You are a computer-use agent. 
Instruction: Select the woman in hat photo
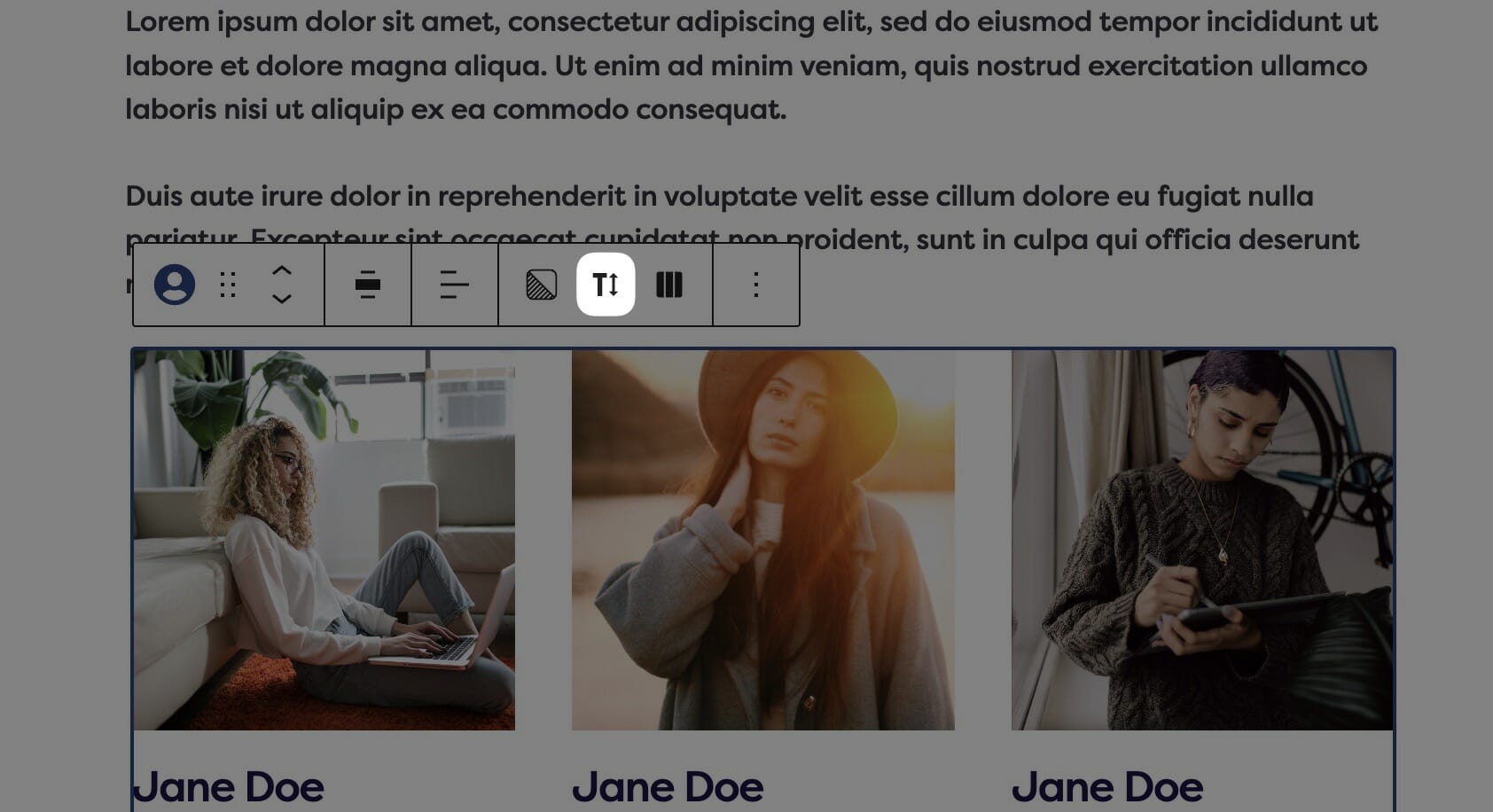click(x=763, y=540)
